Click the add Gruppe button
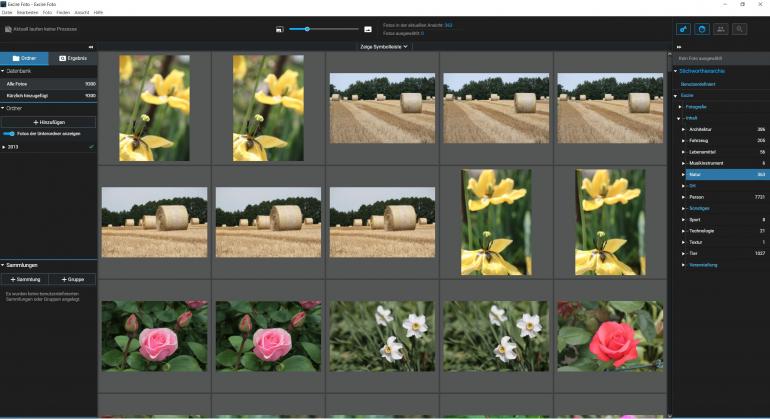770x419 pixels. click(x=73, y=279)
